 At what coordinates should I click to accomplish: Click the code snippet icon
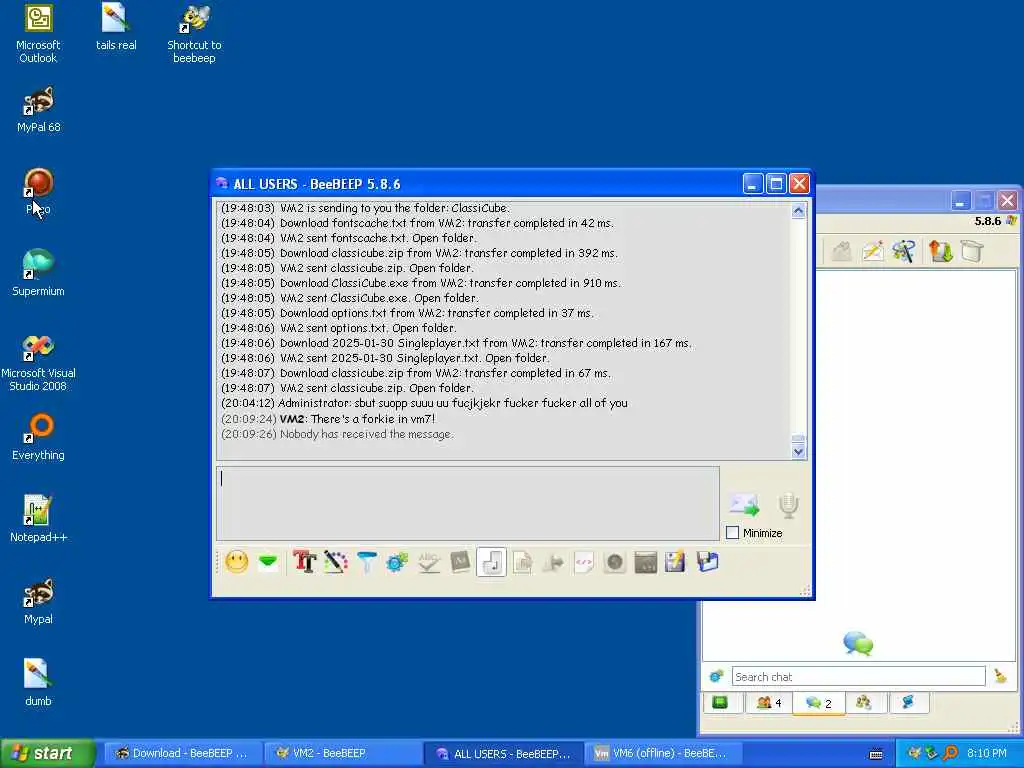click(584, 562)
